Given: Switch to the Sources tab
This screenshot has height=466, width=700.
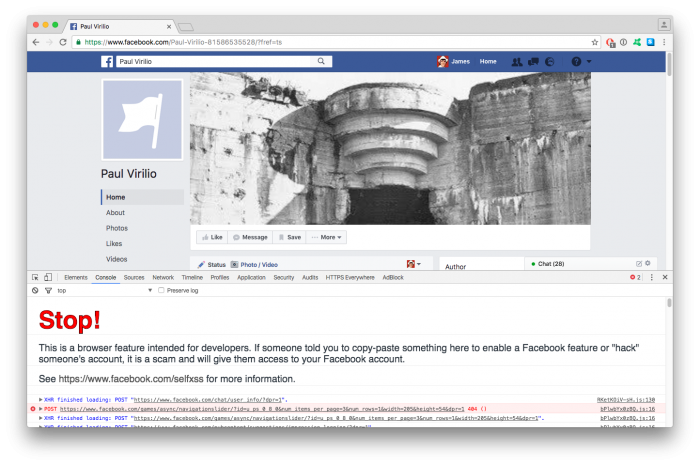Looking at the screenshot, I should coord(134,277).
